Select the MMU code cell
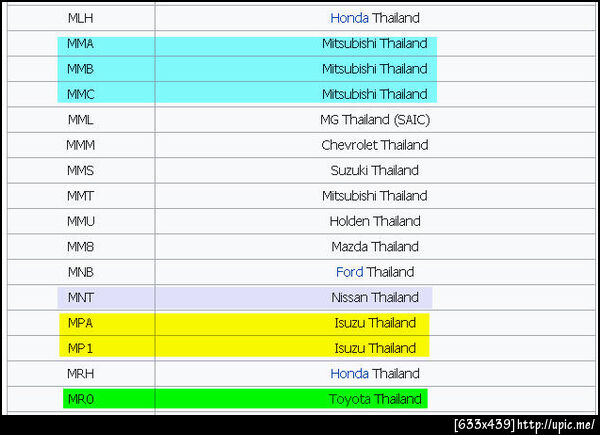The width and height of the screenshot is (600, 435). [80, 221]
